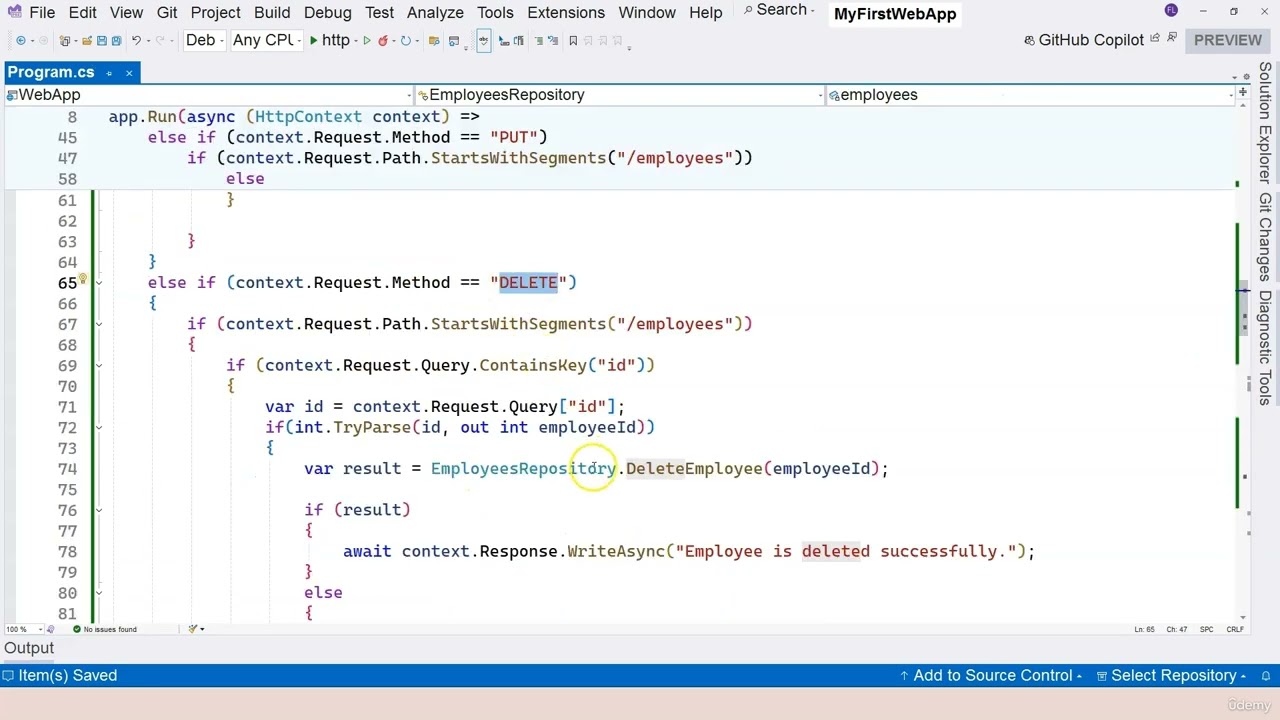Image resolution: width=1280 pixels, height=720 pixels.
Task: Open the Git Changes side tab
Action: click(1266, 238)
